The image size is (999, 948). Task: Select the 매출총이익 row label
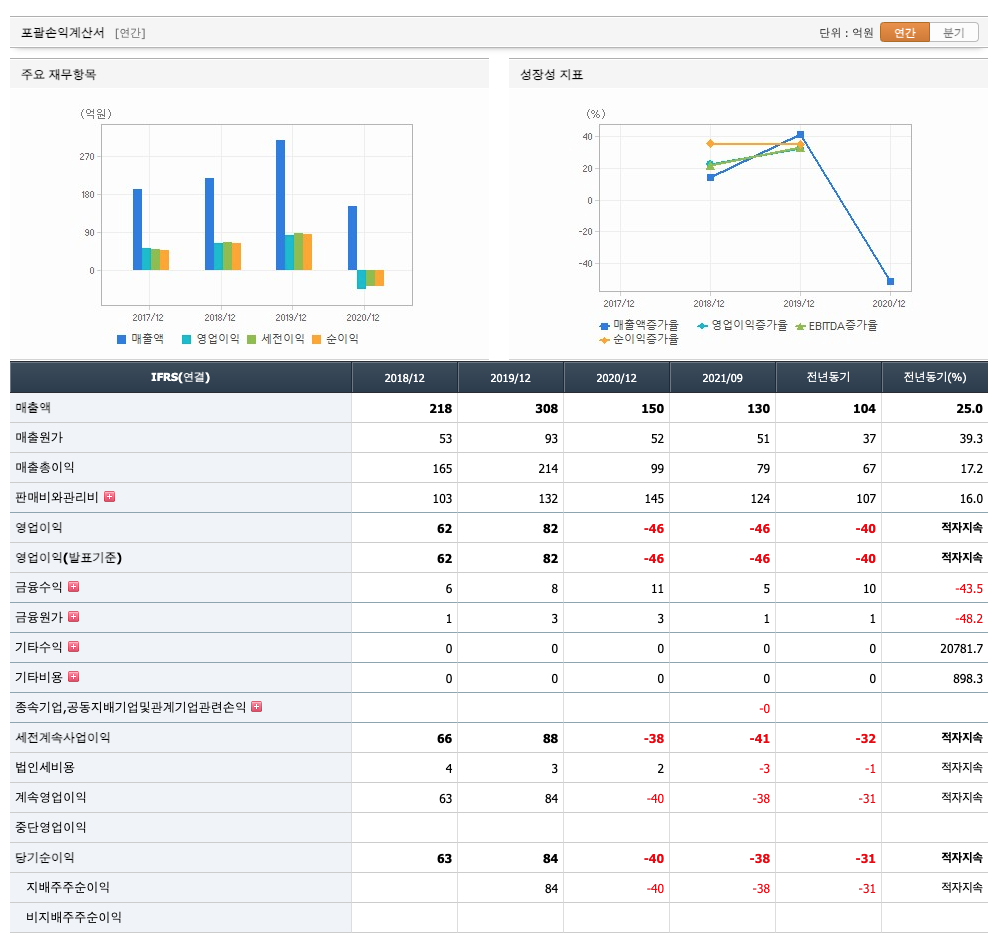pyautogui.click(x=45, y=467)
